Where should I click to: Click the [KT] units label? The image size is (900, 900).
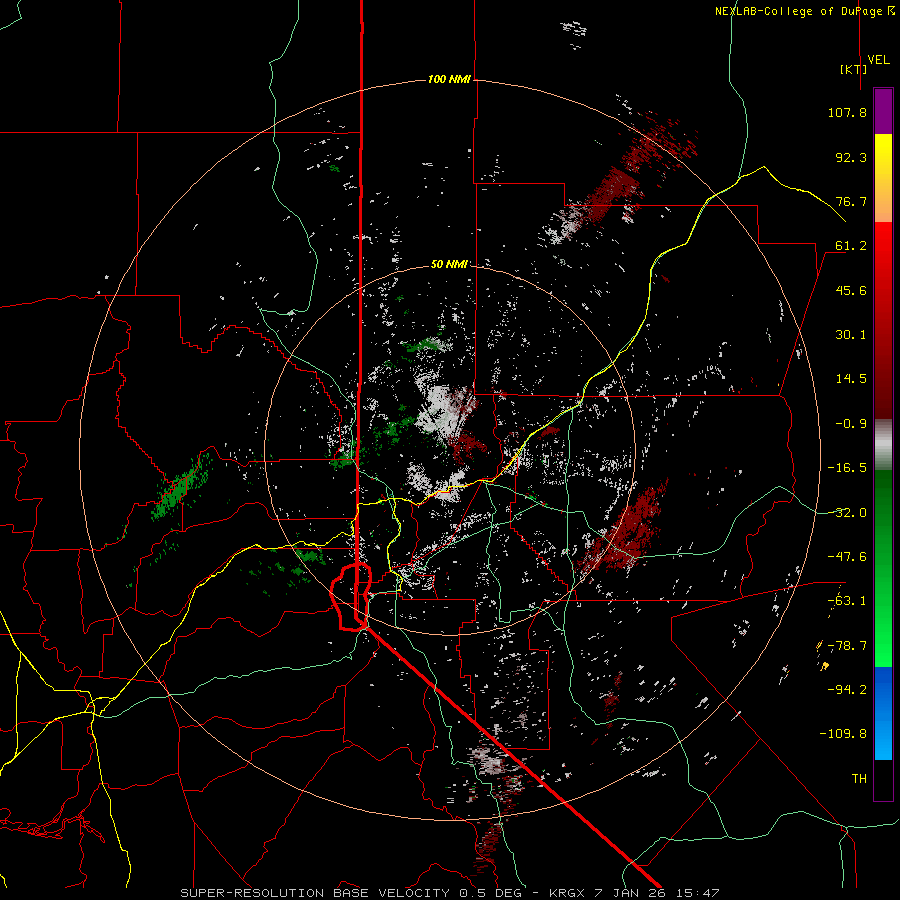854,69
